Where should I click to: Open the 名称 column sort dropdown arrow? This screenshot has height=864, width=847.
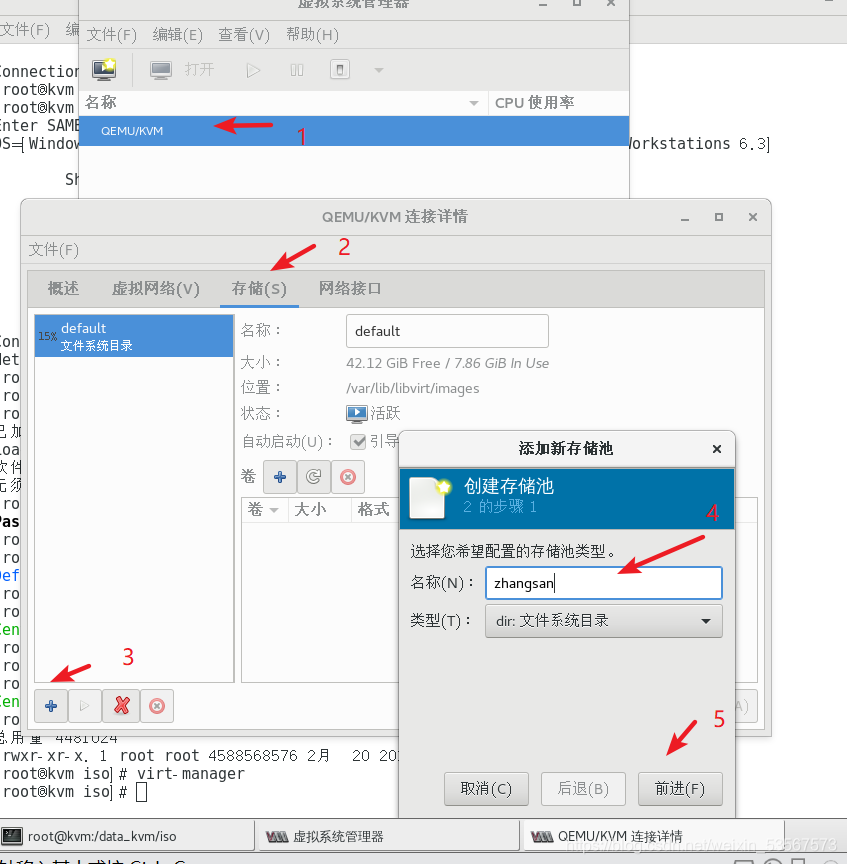click(473, 102)
